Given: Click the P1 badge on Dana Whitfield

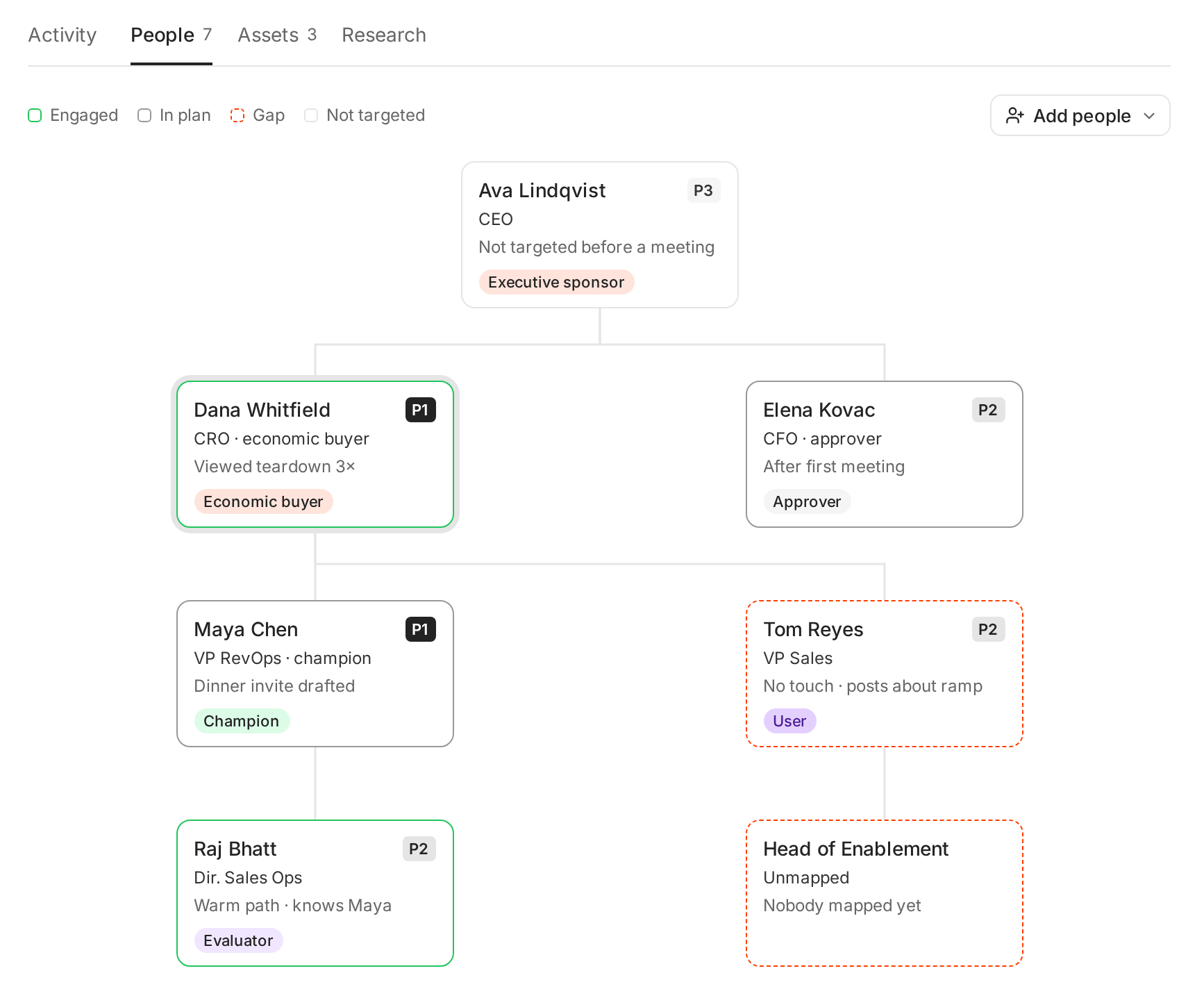Looking at the screenshot, I should click(x=420, y=410).
